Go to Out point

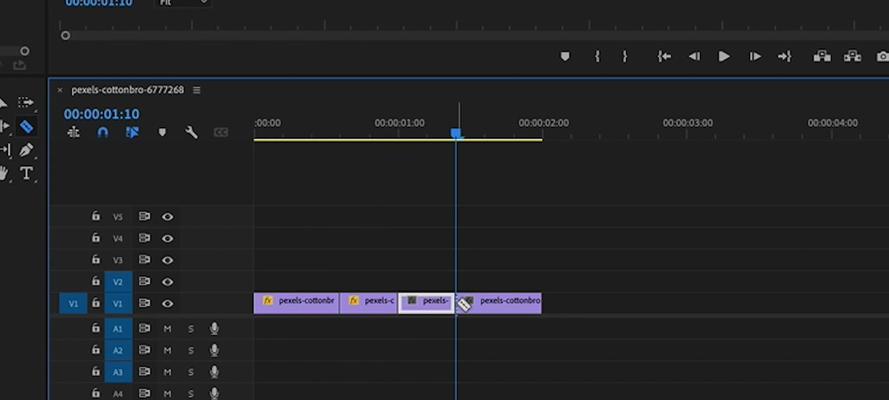(x=785, y=57)
